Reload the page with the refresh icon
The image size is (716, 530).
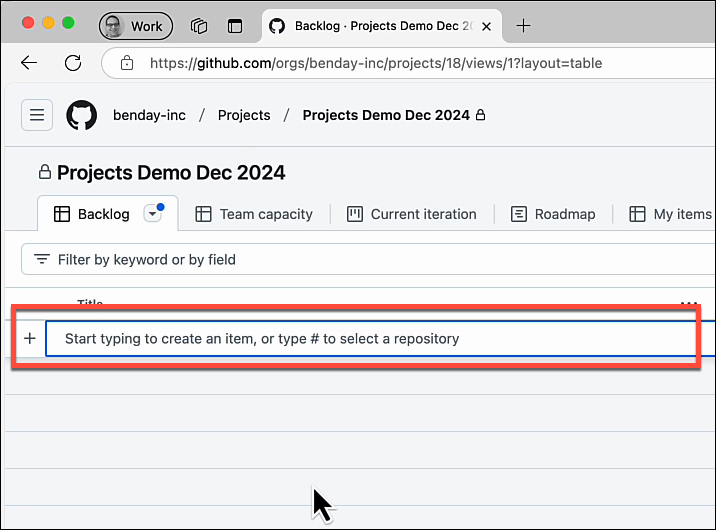pos(73,63)
